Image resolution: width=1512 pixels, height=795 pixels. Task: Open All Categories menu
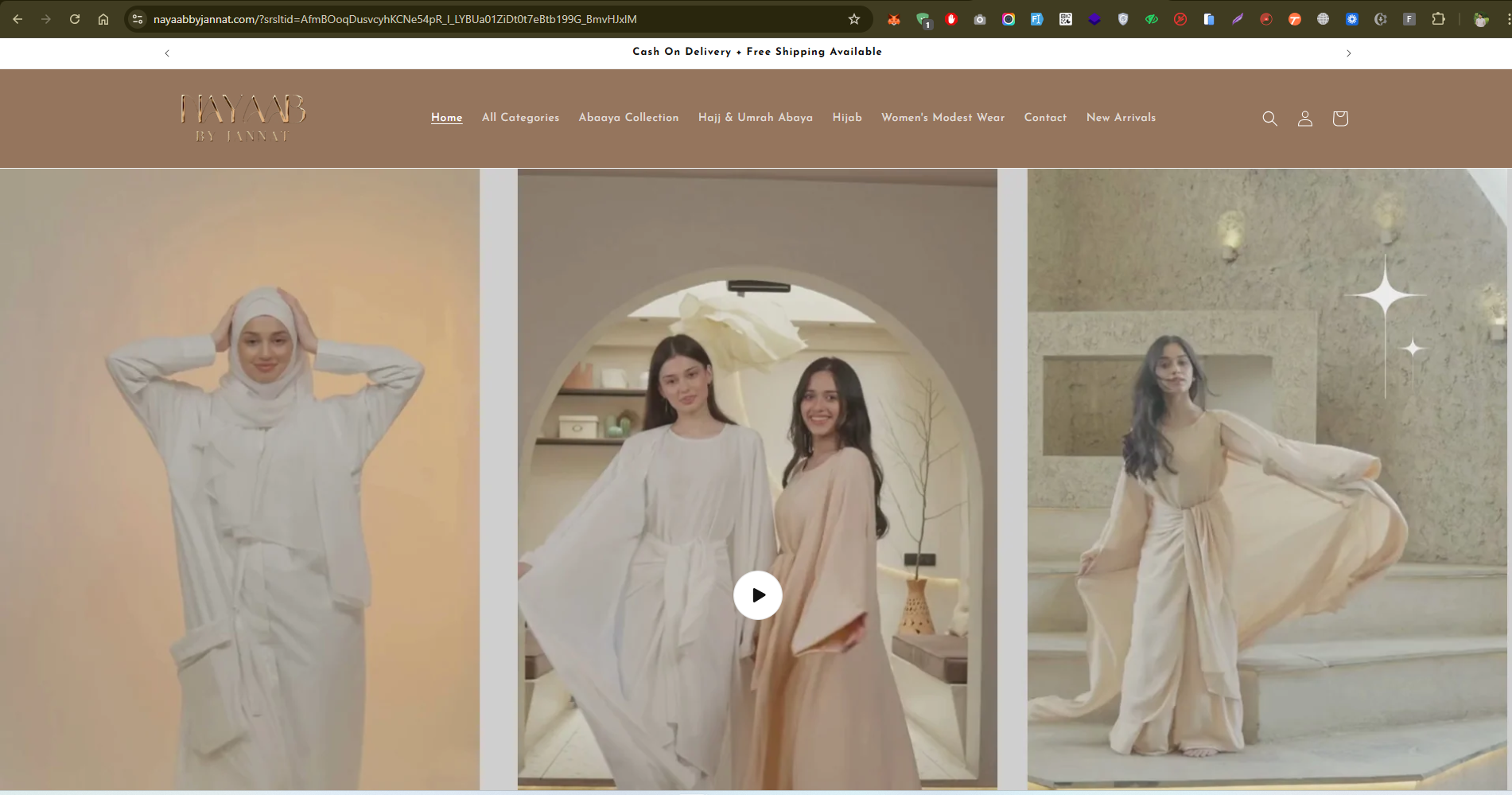520,118
